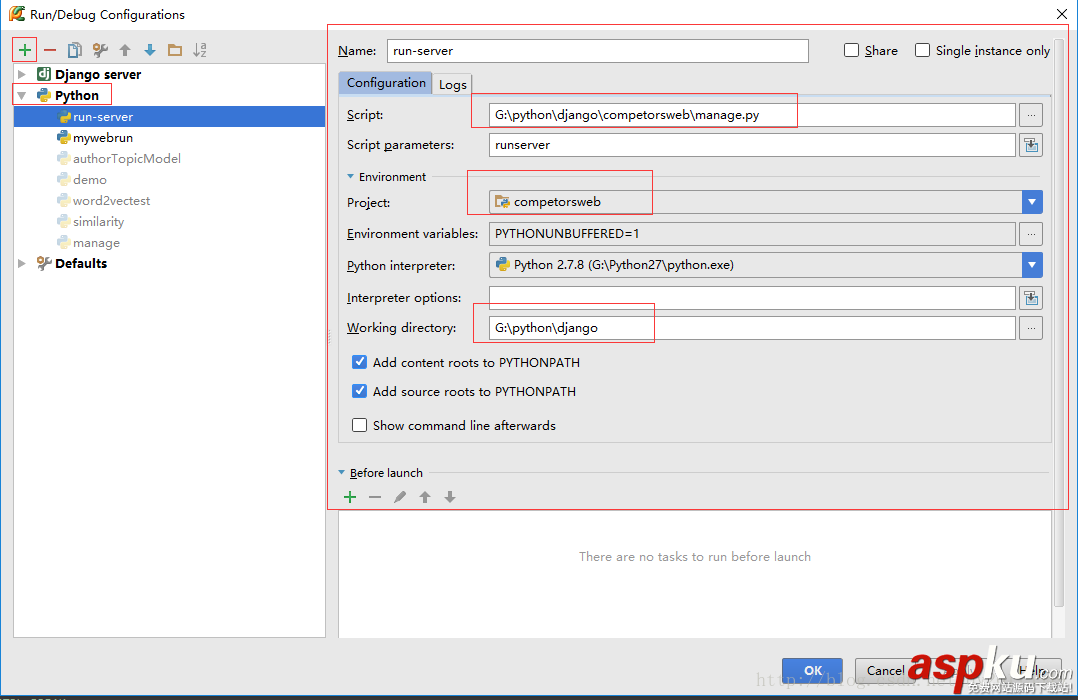
Task: Click Environment variables field
Action: click(x=752, y=234)
